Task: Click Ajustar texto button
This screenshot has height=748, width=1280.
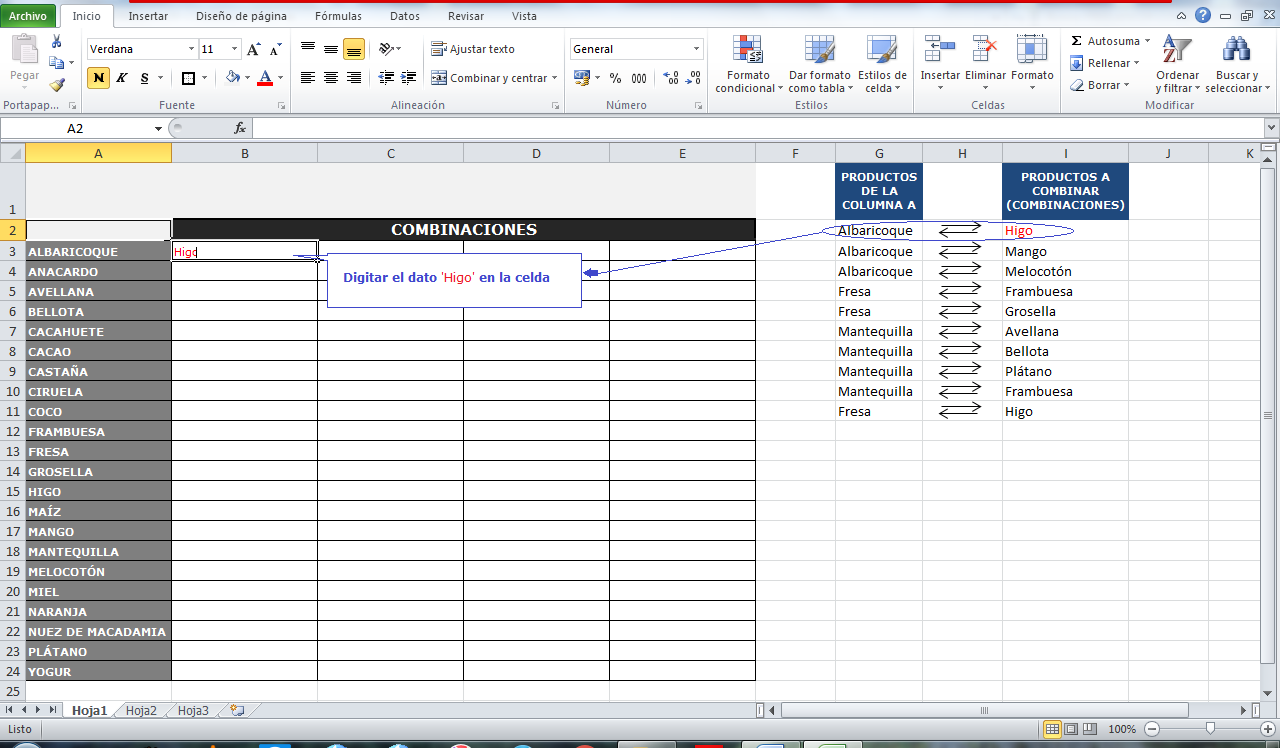Action: point(473,49)
